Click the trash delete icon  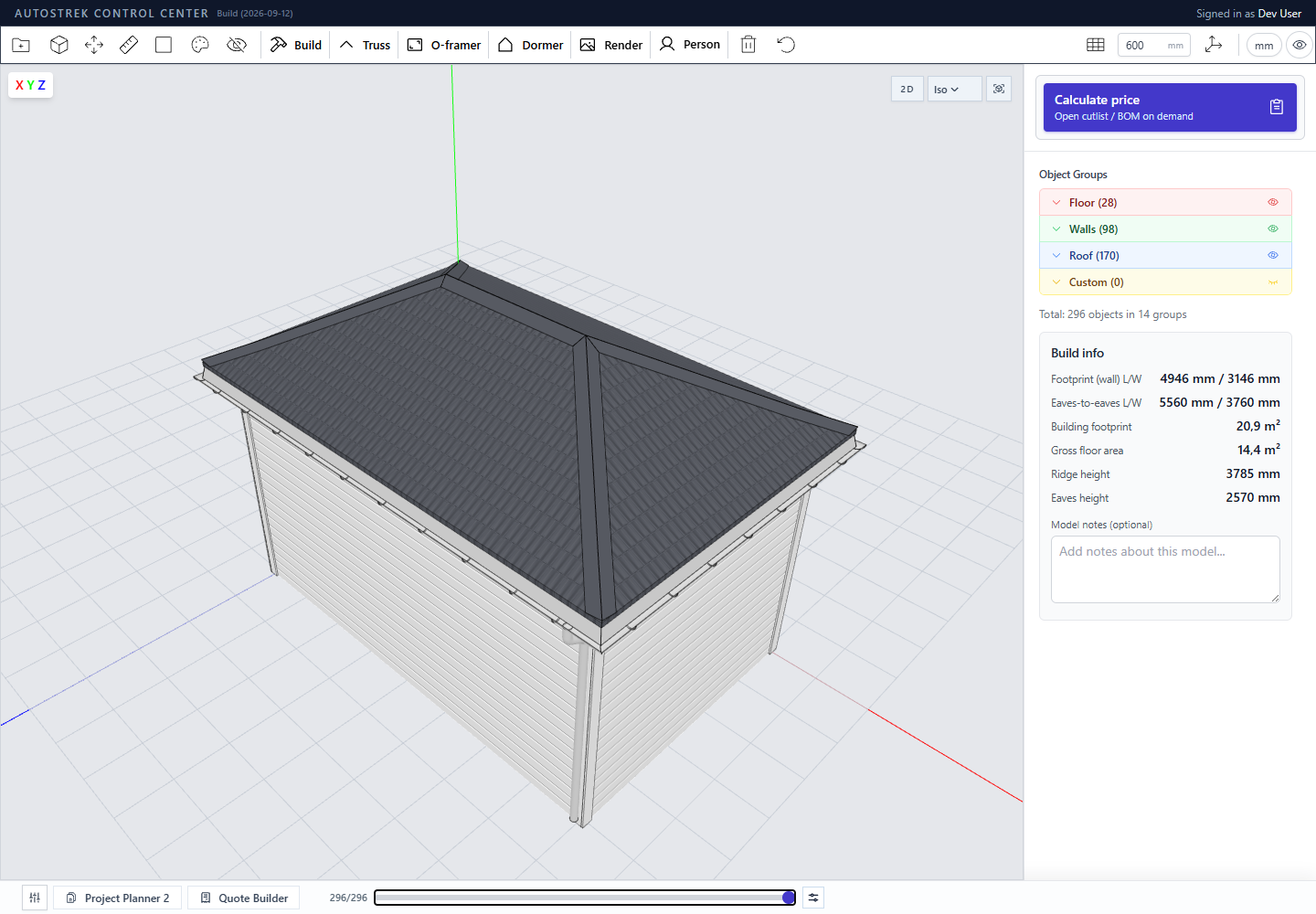tap(748, 45)
